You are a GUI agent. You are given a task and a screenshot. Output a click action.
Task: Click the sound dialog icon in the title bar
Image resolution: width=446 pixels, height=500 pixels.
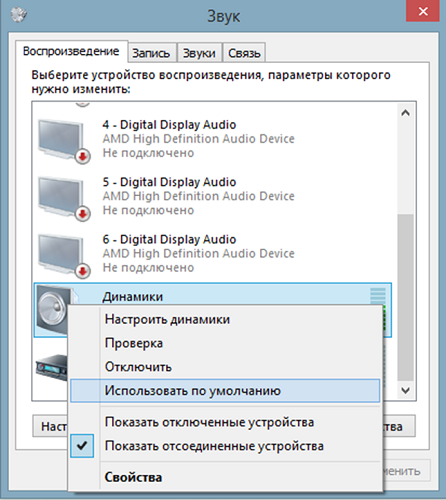(18, 15)
